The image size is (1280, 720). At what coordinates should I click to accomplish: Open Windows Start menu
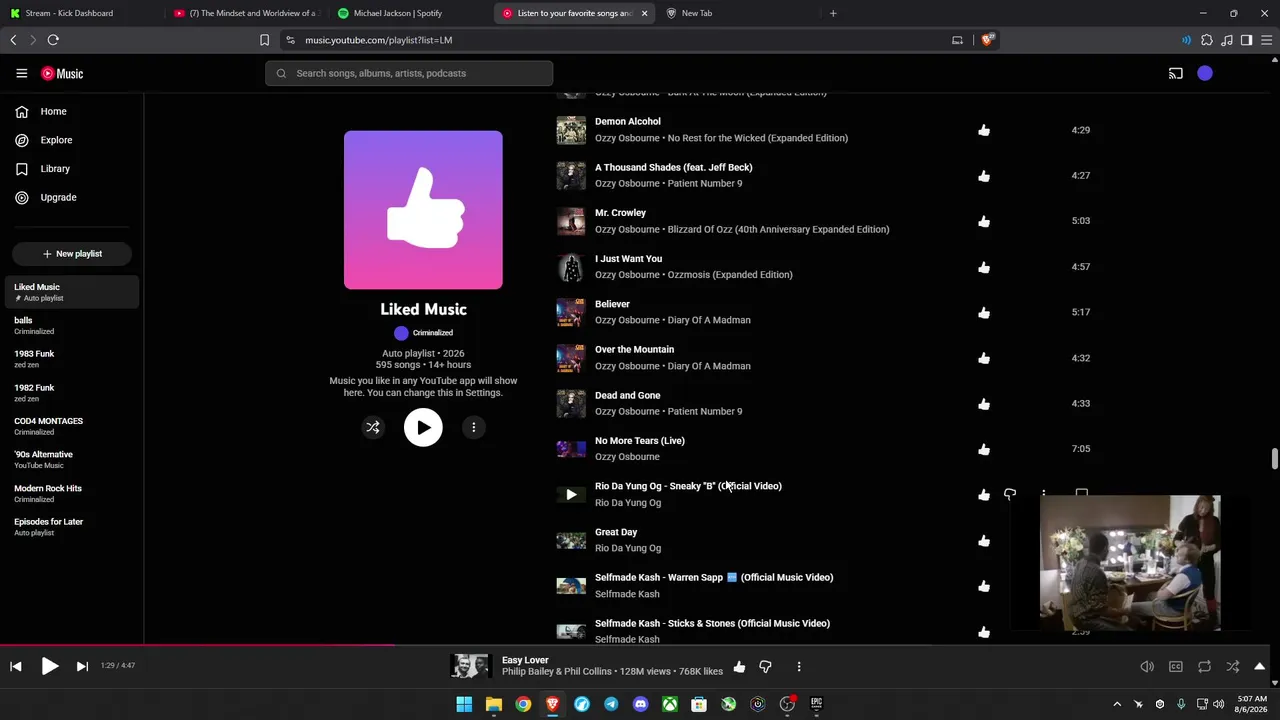(x=464, y=704)
